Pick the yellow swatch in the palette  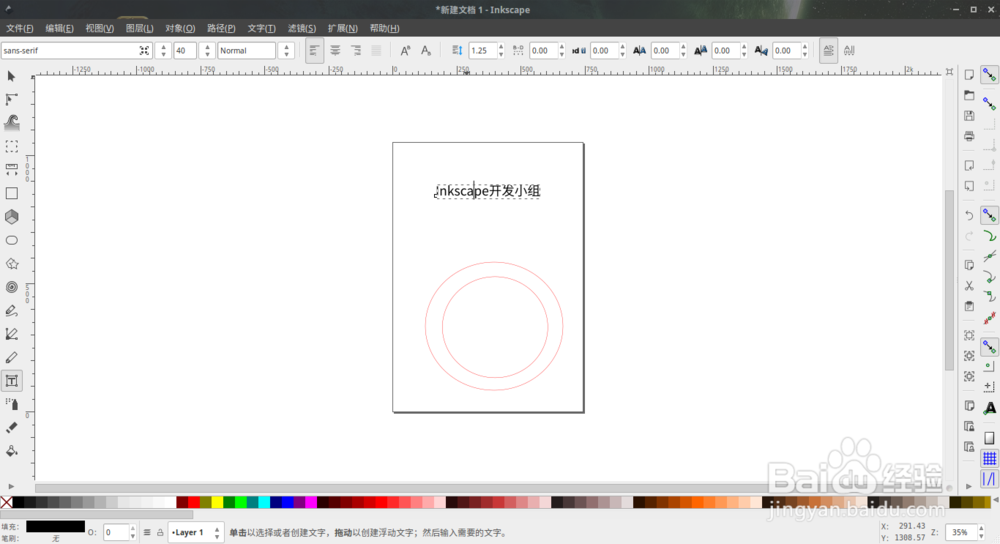coord(217,503)
